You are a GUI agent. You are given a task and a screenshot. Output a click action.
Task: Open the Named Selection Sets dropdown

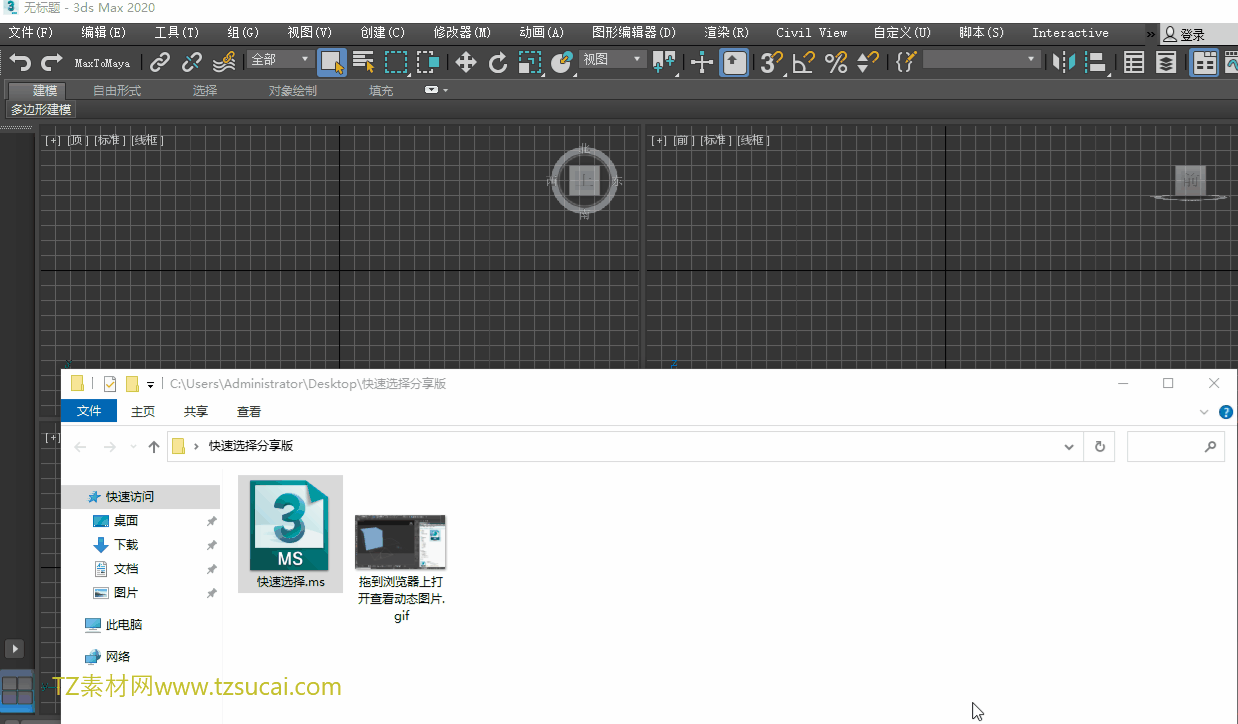(981, 60)
